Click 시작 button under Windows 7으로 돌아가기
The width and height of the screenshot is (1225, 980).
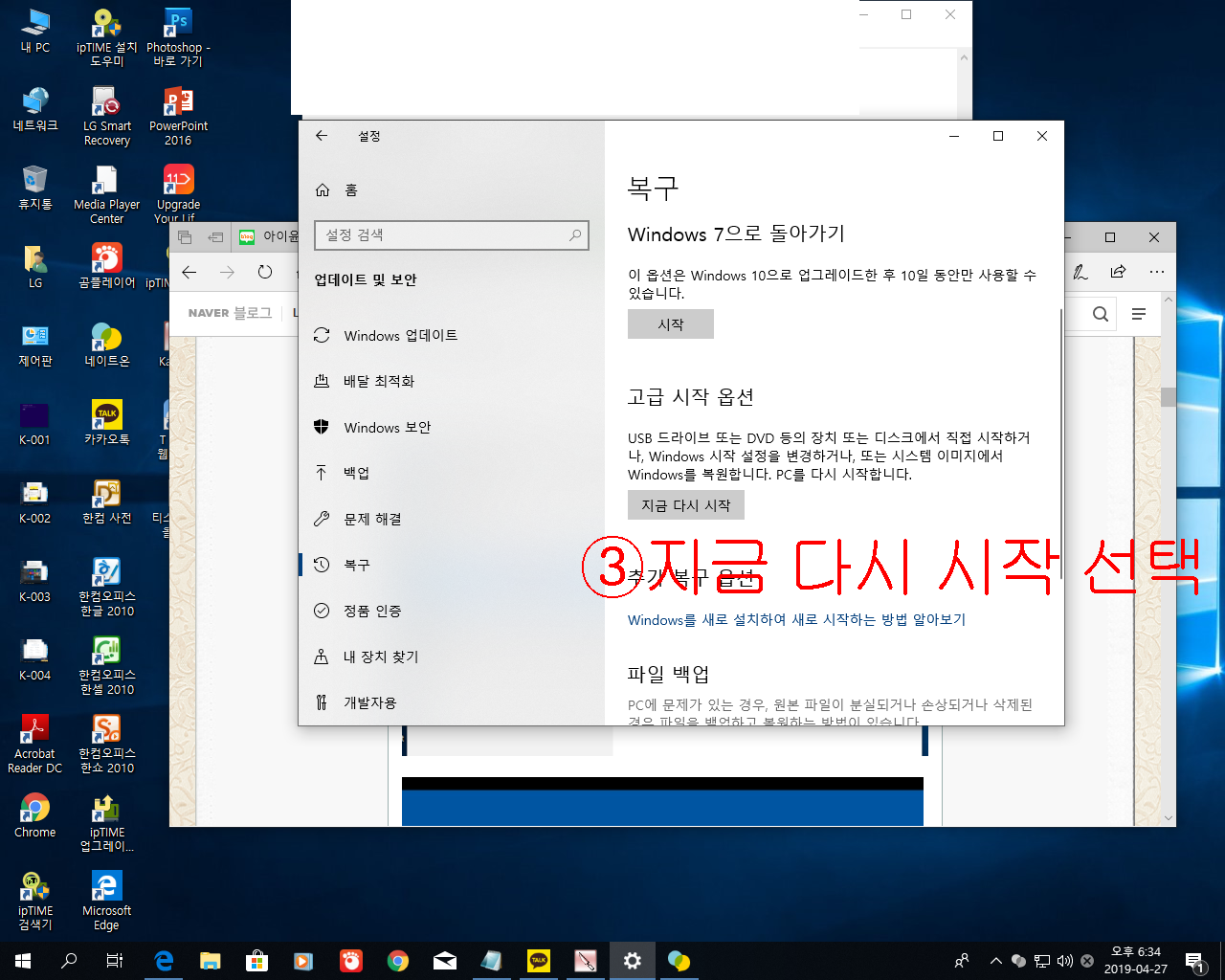[671, 324]
